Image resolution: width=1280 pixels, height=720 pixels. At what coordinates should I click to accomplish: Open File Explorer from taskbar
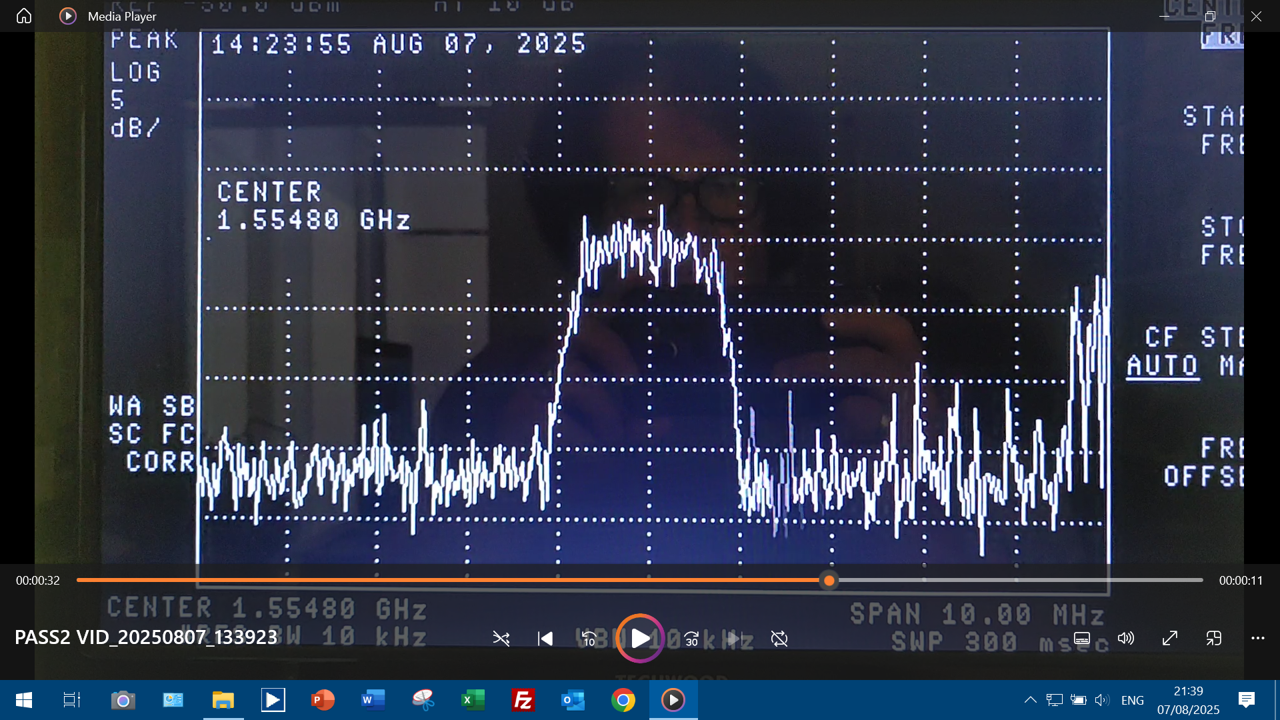[x=223, y=700]
